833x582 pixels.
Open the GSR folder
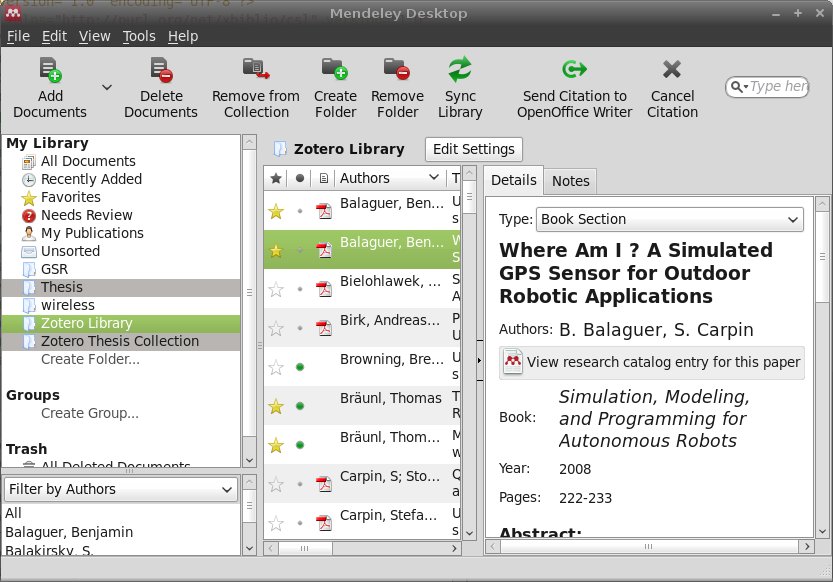tap(54, 269)
